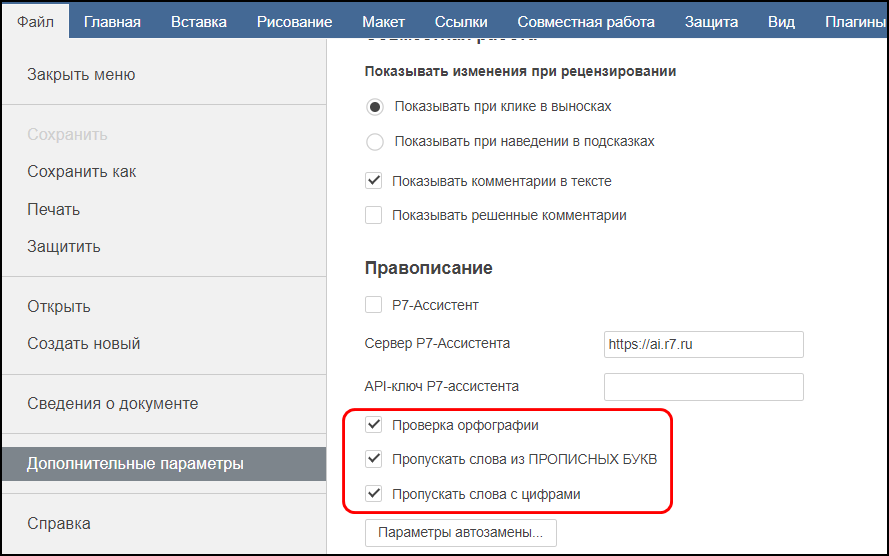889x556 pixels.
Task: Open the Макет tab
Action: (383, 22)
